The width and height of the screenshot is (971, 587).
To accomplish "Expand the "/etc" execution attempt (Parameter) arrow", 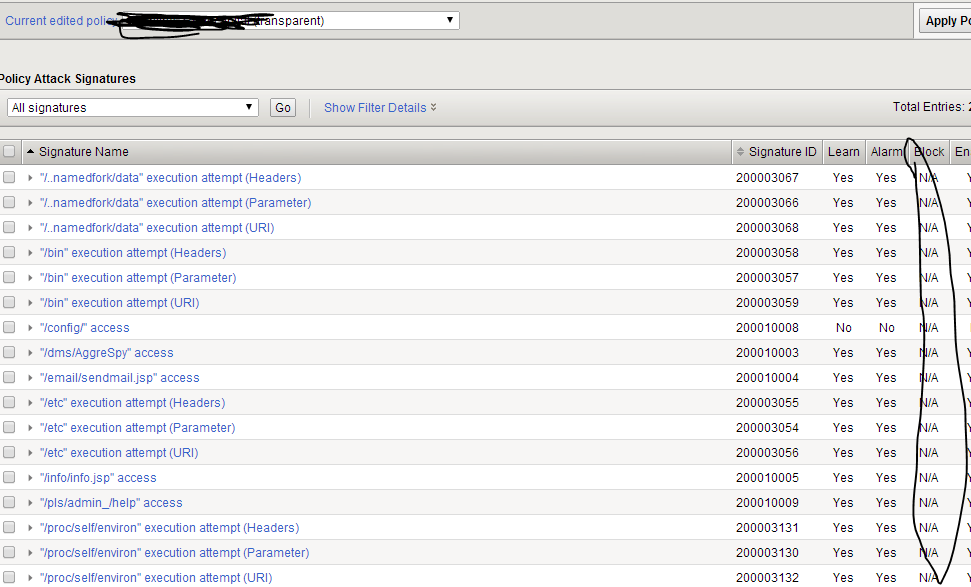I will [x=30, y=428].
